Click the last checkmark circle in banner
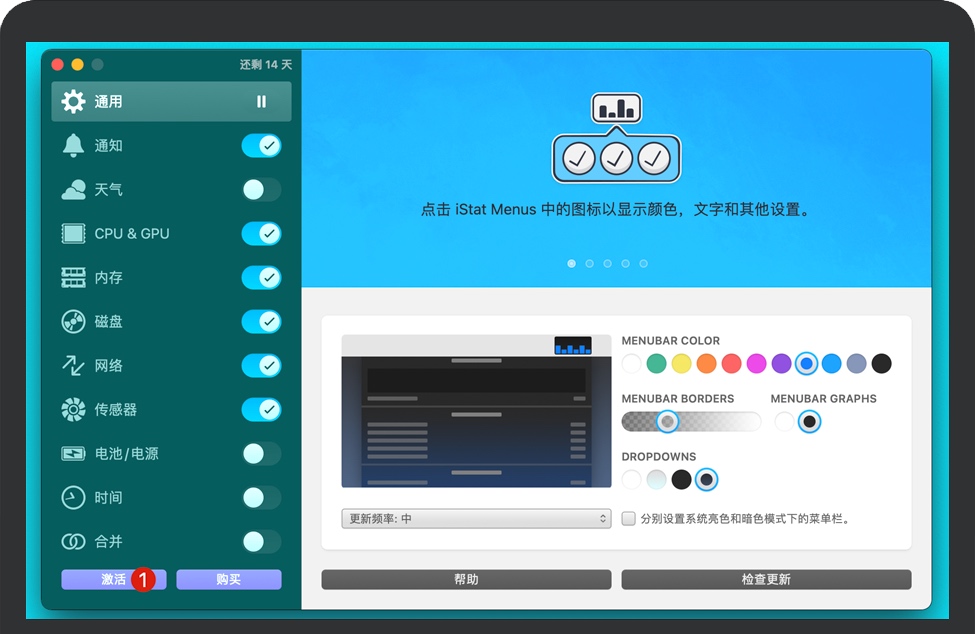Image resolution: width=975 pixels, height=634 pixels. click(x=654, y=158)
